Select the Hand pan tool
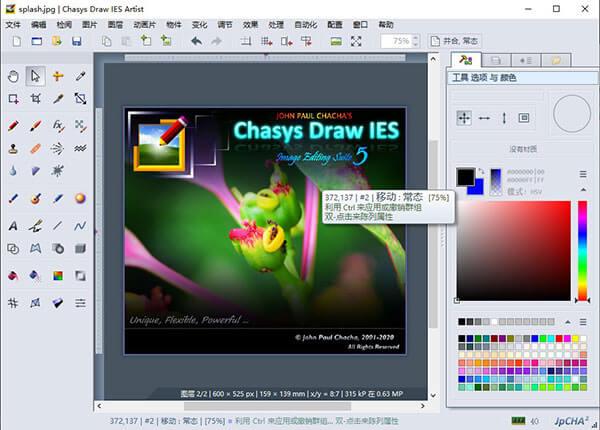The image size is (600, 430). coord(13,76)
